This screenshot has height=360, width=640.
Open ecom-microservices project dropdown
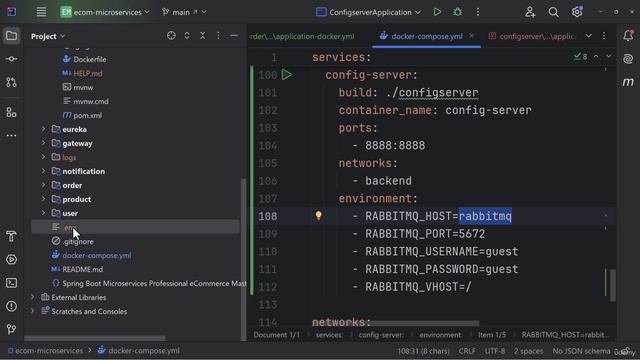tap(105, 12)
